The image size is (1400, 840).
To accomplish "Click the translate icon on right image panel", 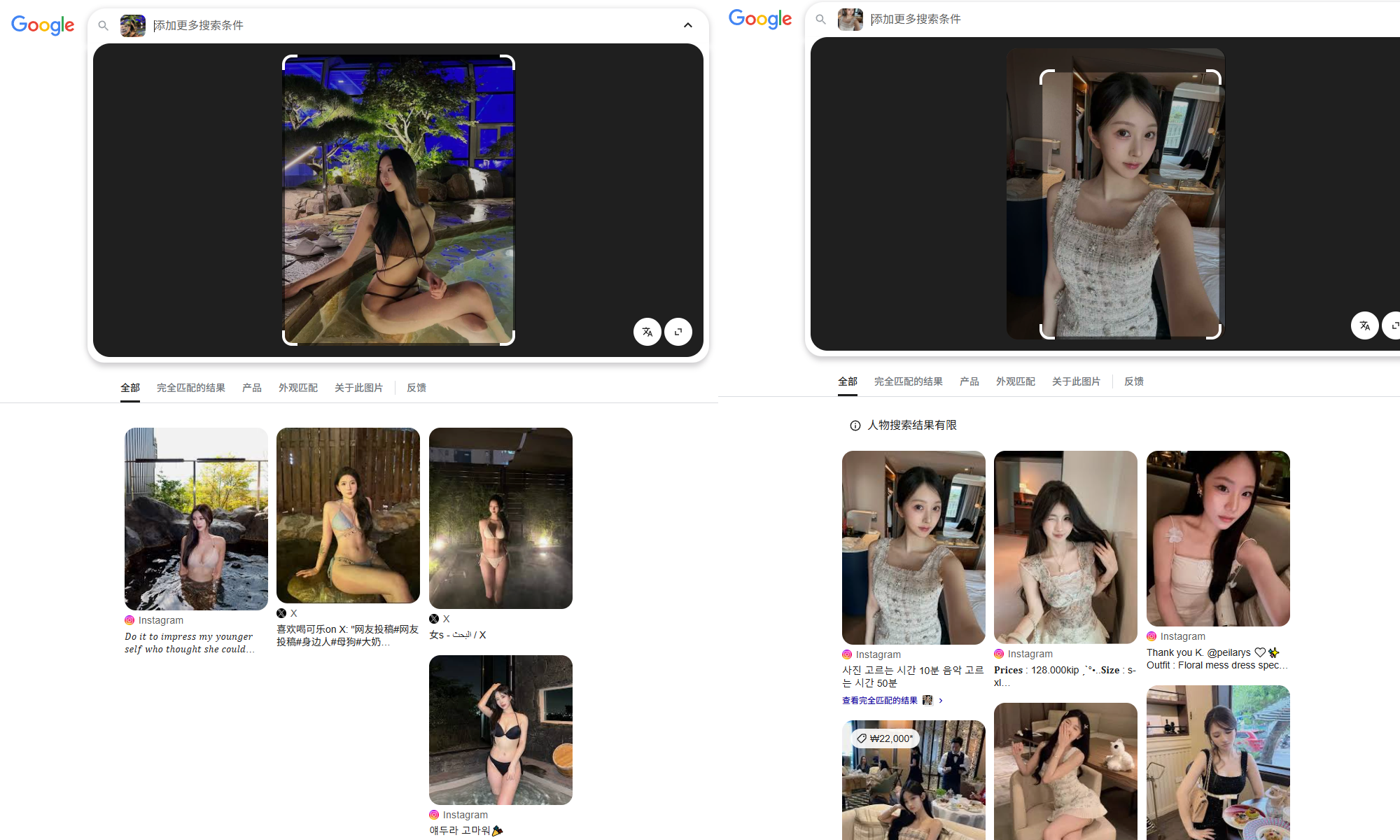I will tap(1364, 325).
